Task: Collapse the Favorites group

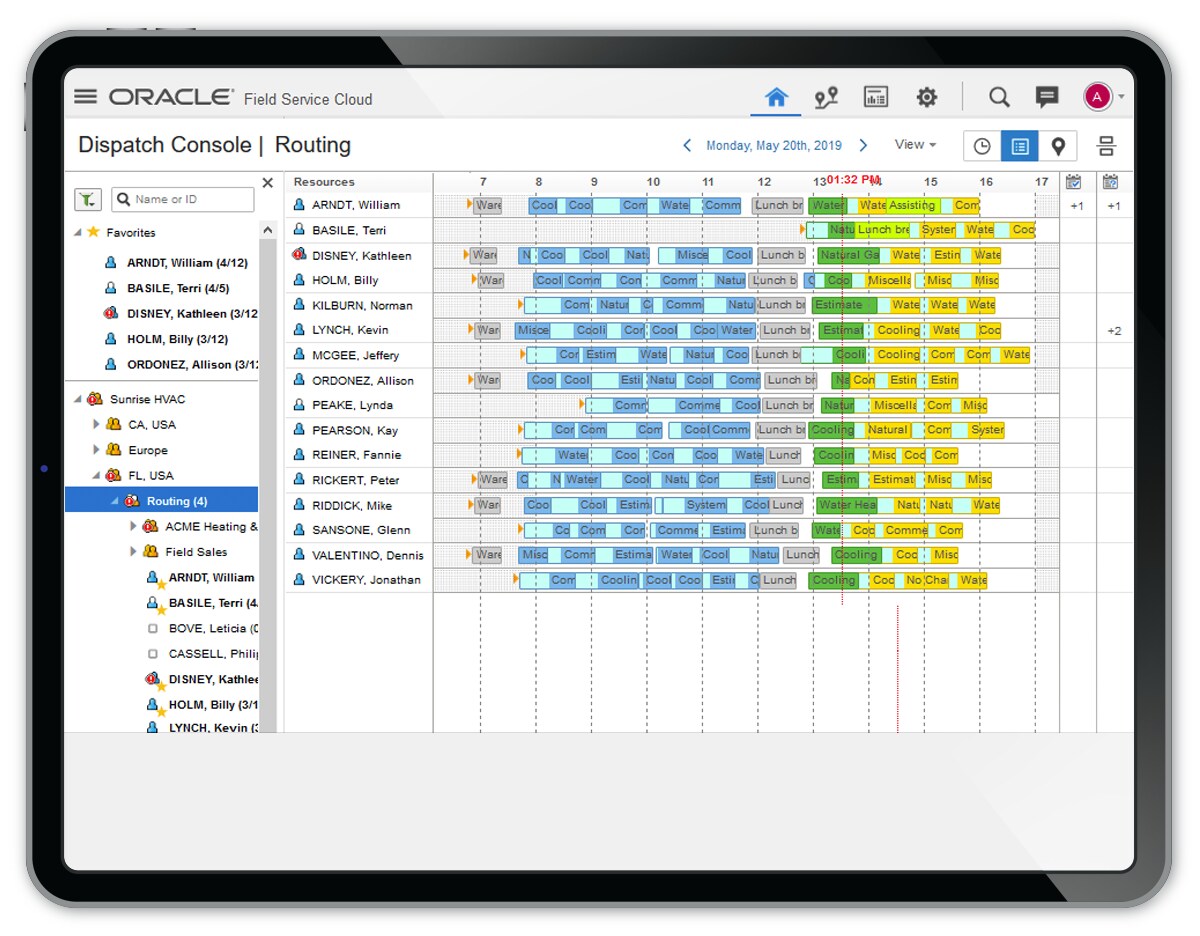Action: 78,233
